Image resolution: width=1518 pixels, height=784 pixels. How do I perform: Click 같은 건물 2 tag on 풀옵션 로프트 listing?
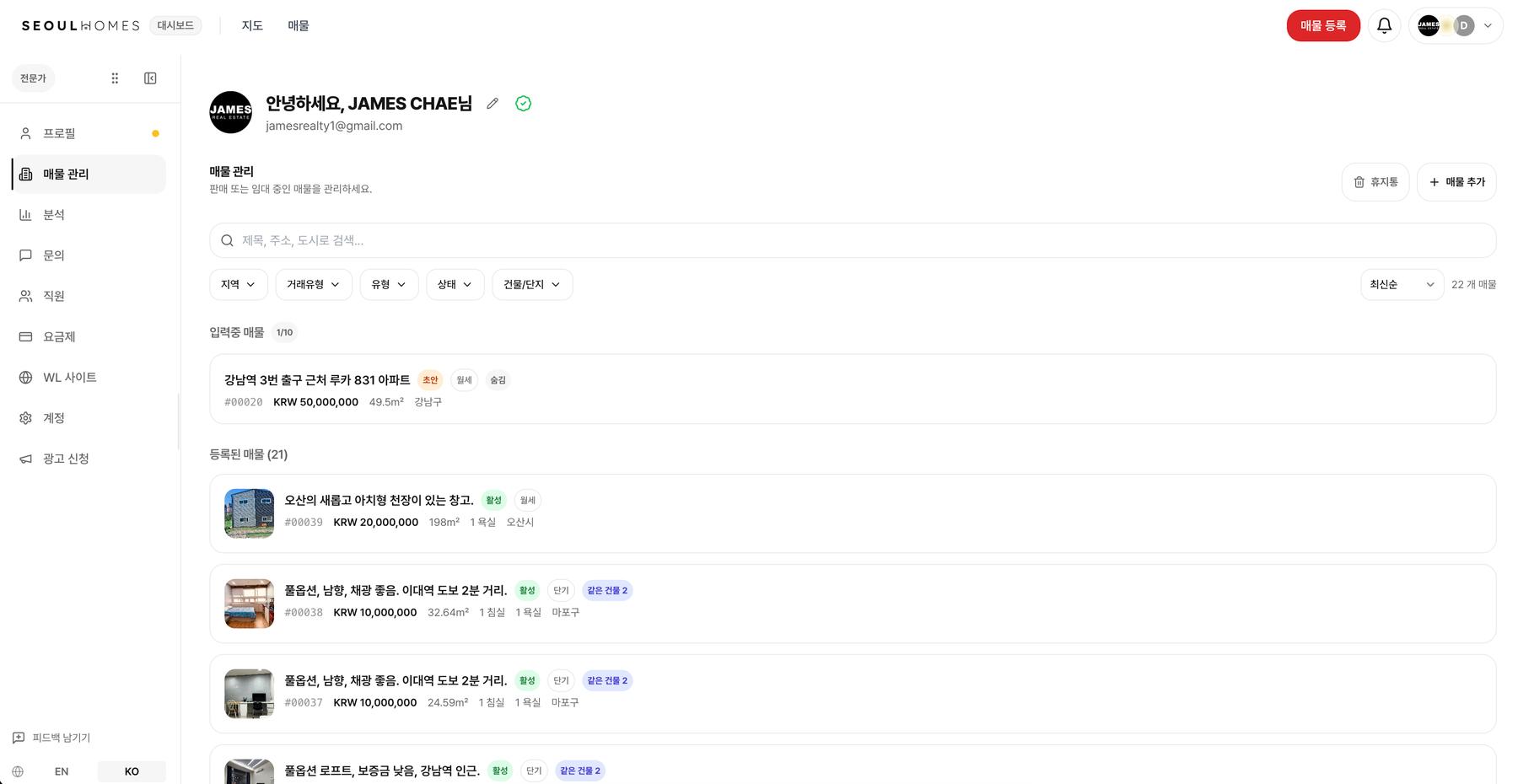tap(580, 771)
